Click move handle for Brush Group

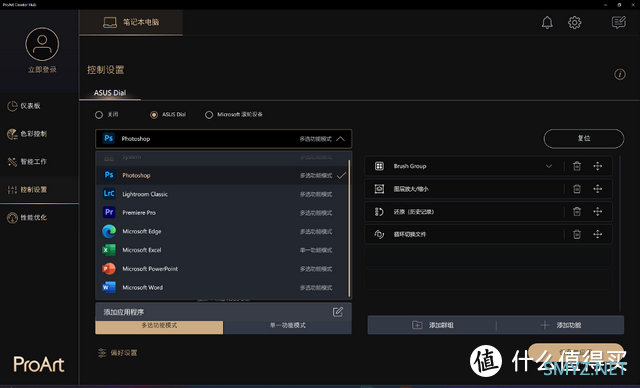point(598,166)
